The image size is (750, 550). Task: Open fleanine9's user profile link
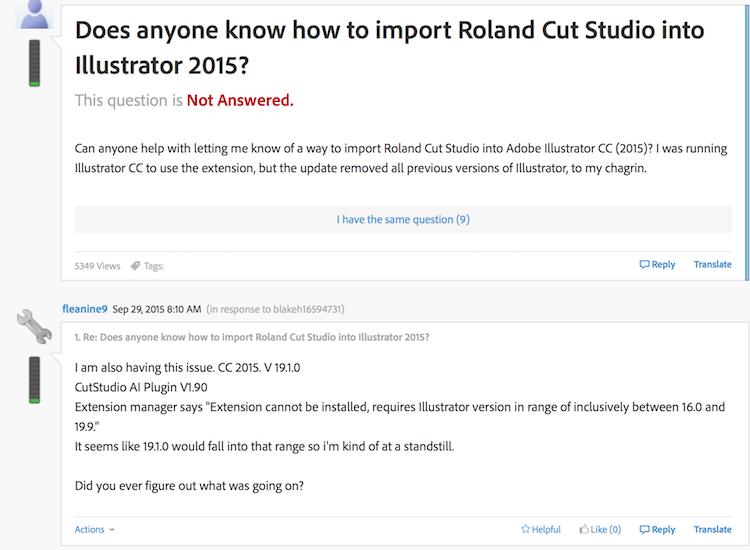84,309
